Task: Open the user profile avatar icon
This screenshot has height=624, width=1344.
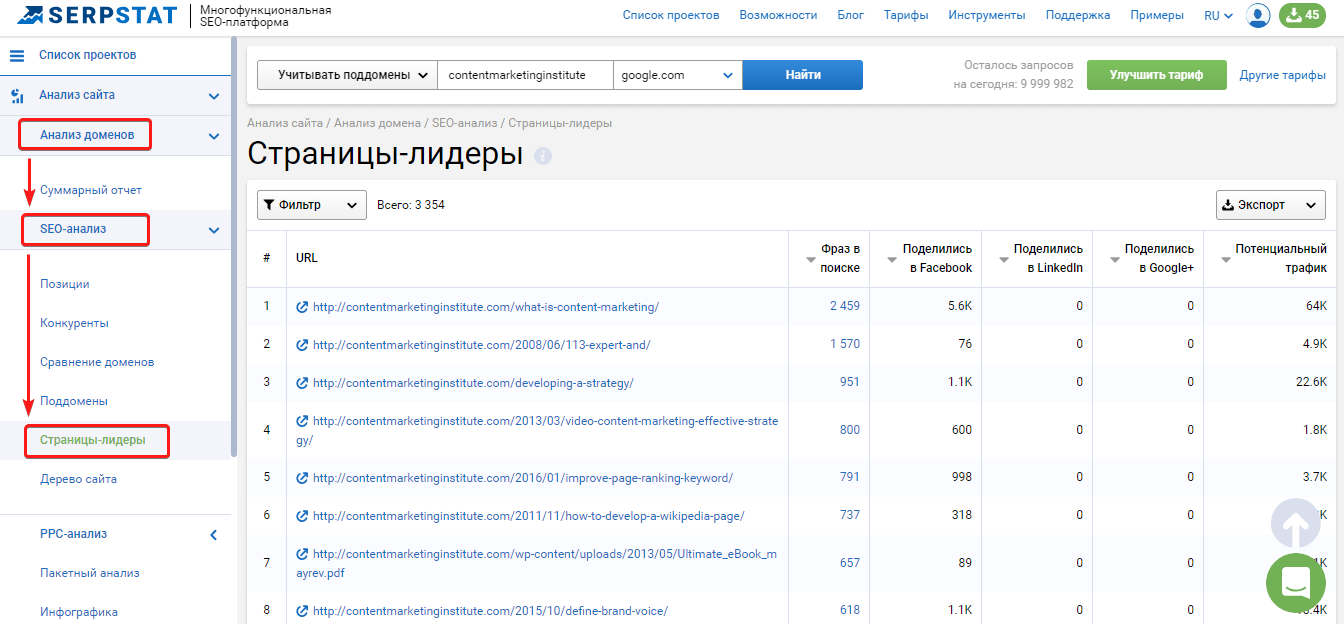Action: tap(1259, 15)
